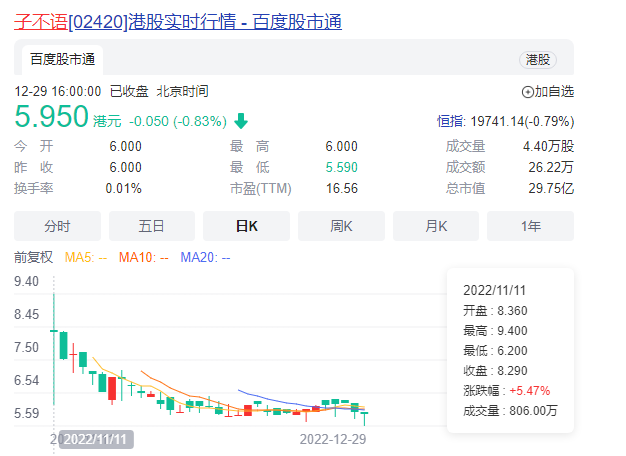
Task: Select the 周K chart tab
Action: [341, 226]
